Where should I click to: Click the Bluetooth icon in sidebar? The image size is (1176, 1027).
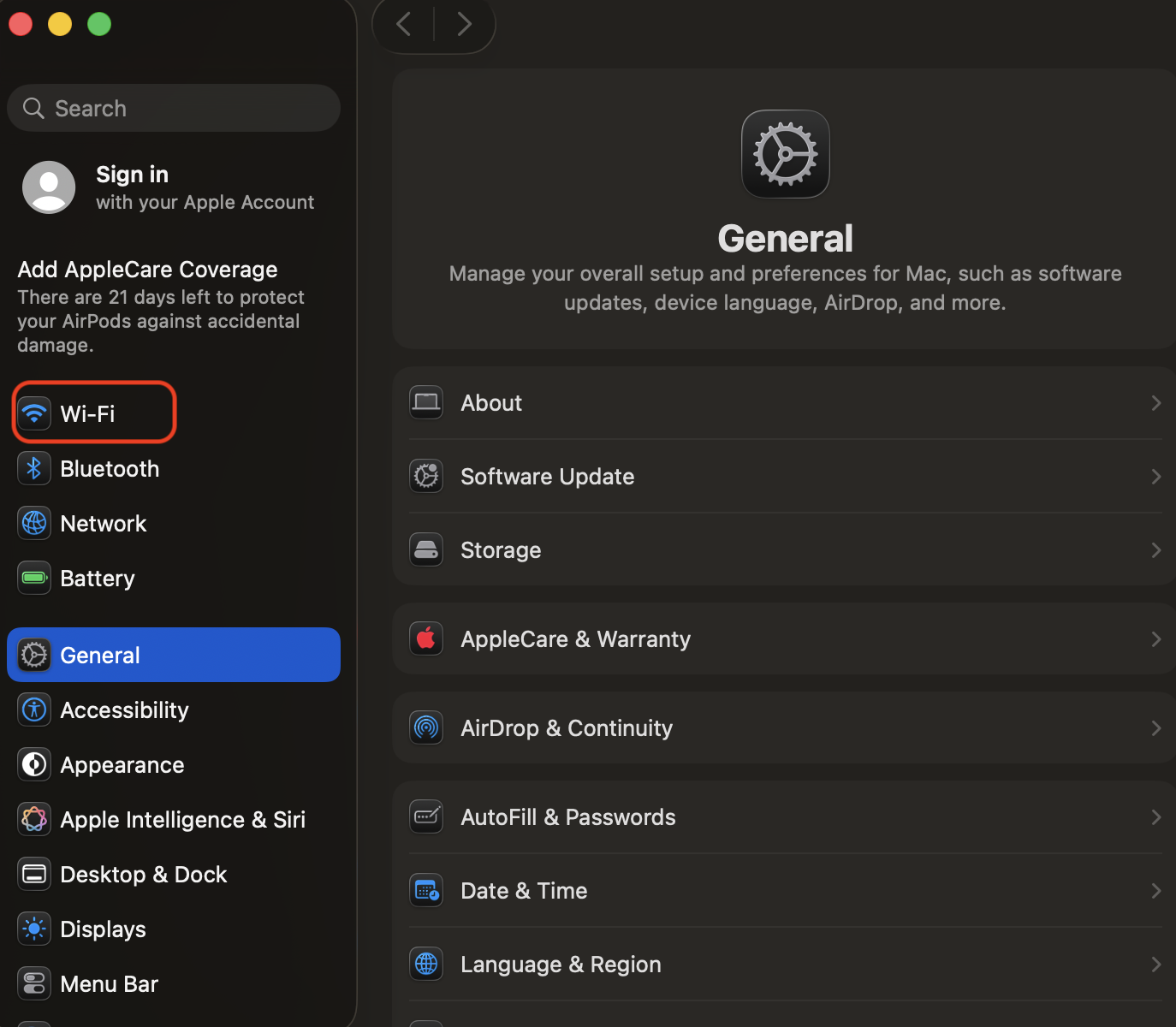coord(34,468)
